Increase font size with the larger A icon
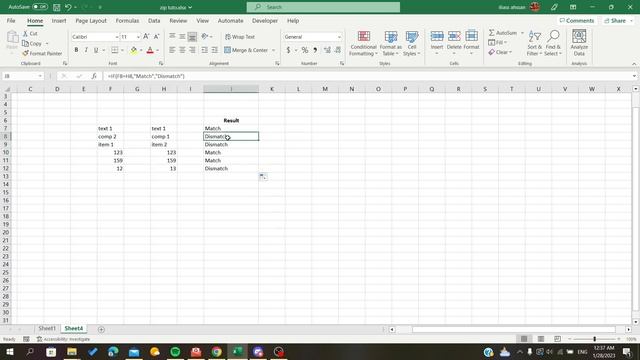 point(146,37)
